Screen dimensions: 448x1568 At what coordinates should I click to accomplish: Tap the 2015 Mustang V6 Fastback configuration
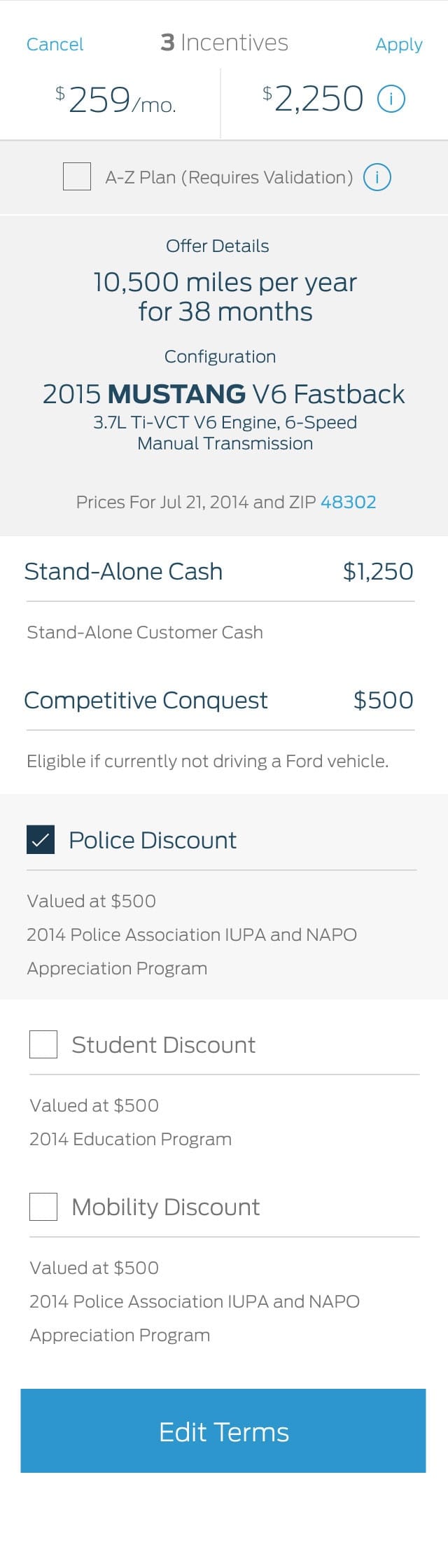tap(224, 394)
